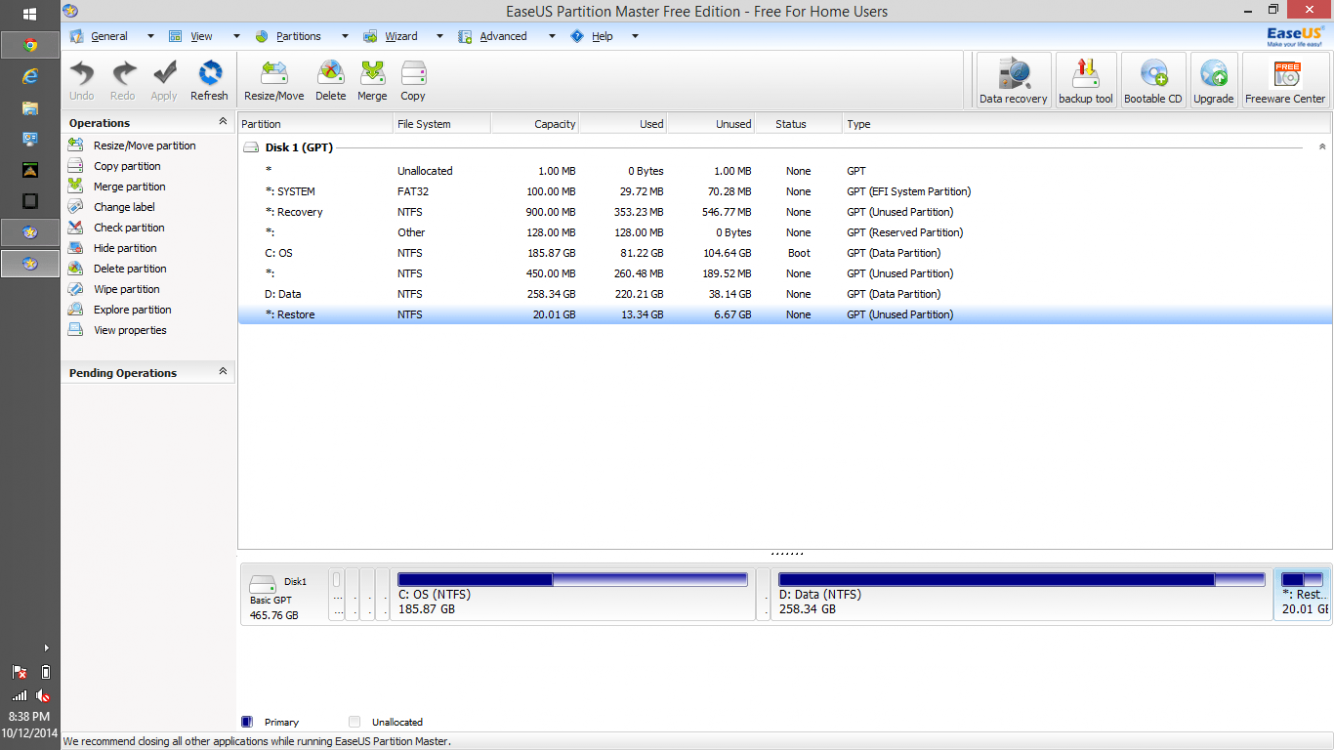Choose Change label in Operations panel

click(x=111, y=207)
